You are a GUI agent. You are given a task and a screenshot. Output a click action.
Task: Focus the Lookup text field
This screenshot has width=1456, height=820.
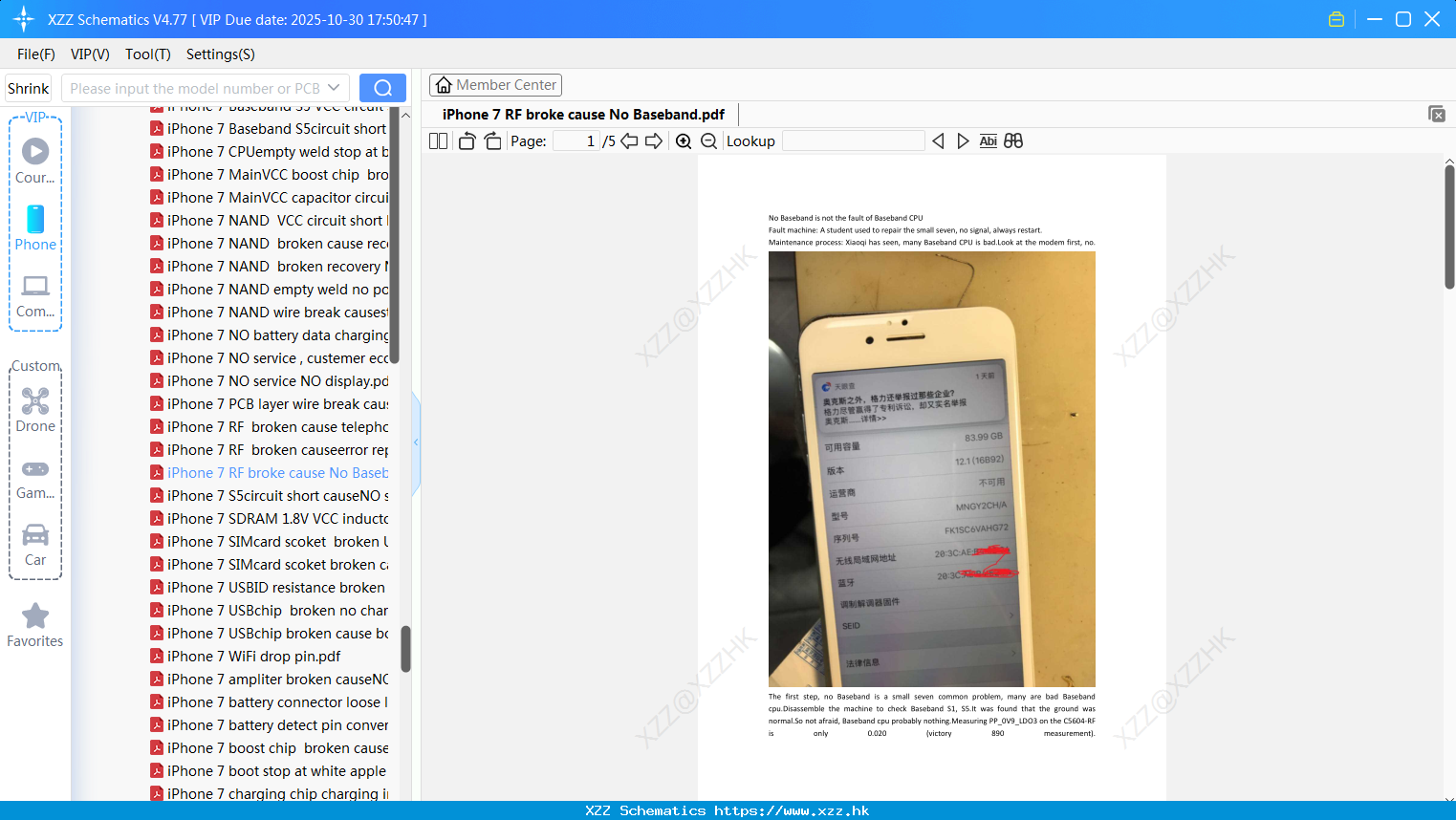[853, 141]
